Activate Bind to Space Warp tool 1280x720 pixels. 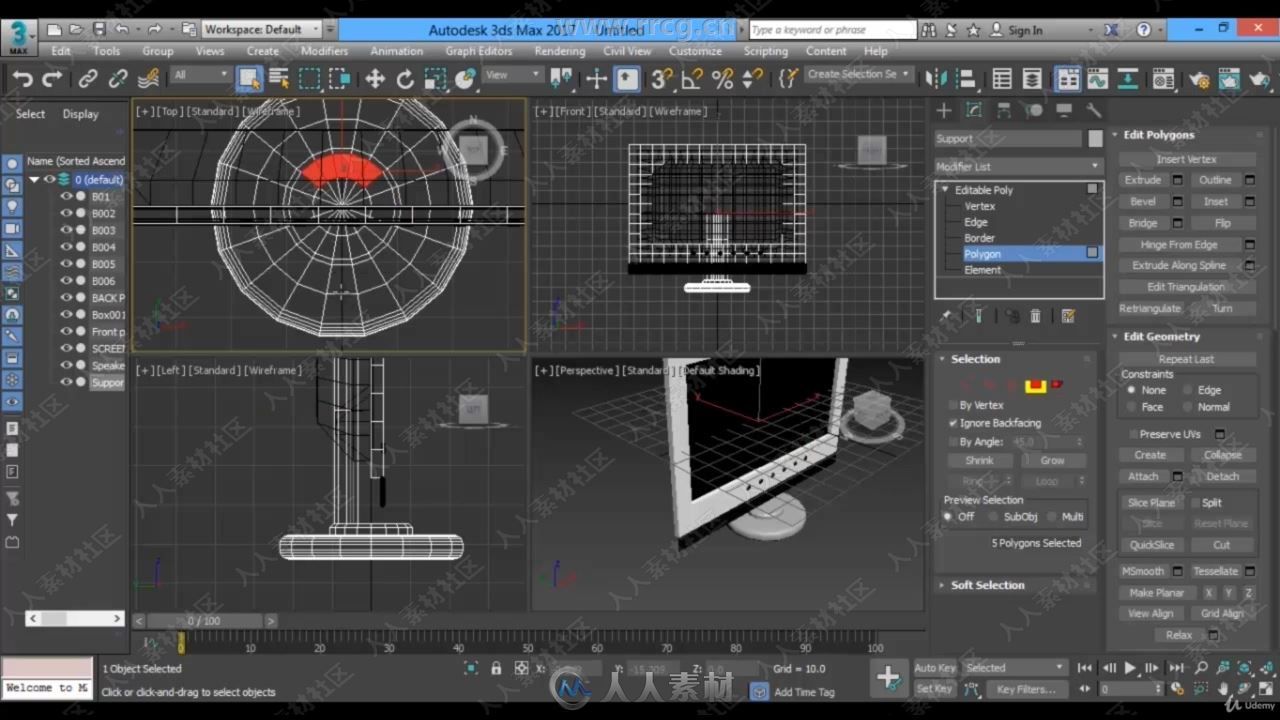coord(148,78)
